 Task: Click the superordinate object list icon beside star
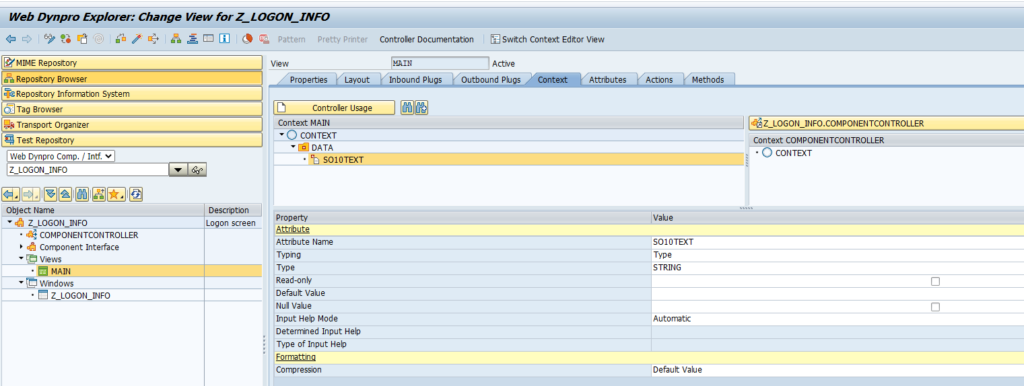pos(99,194)
